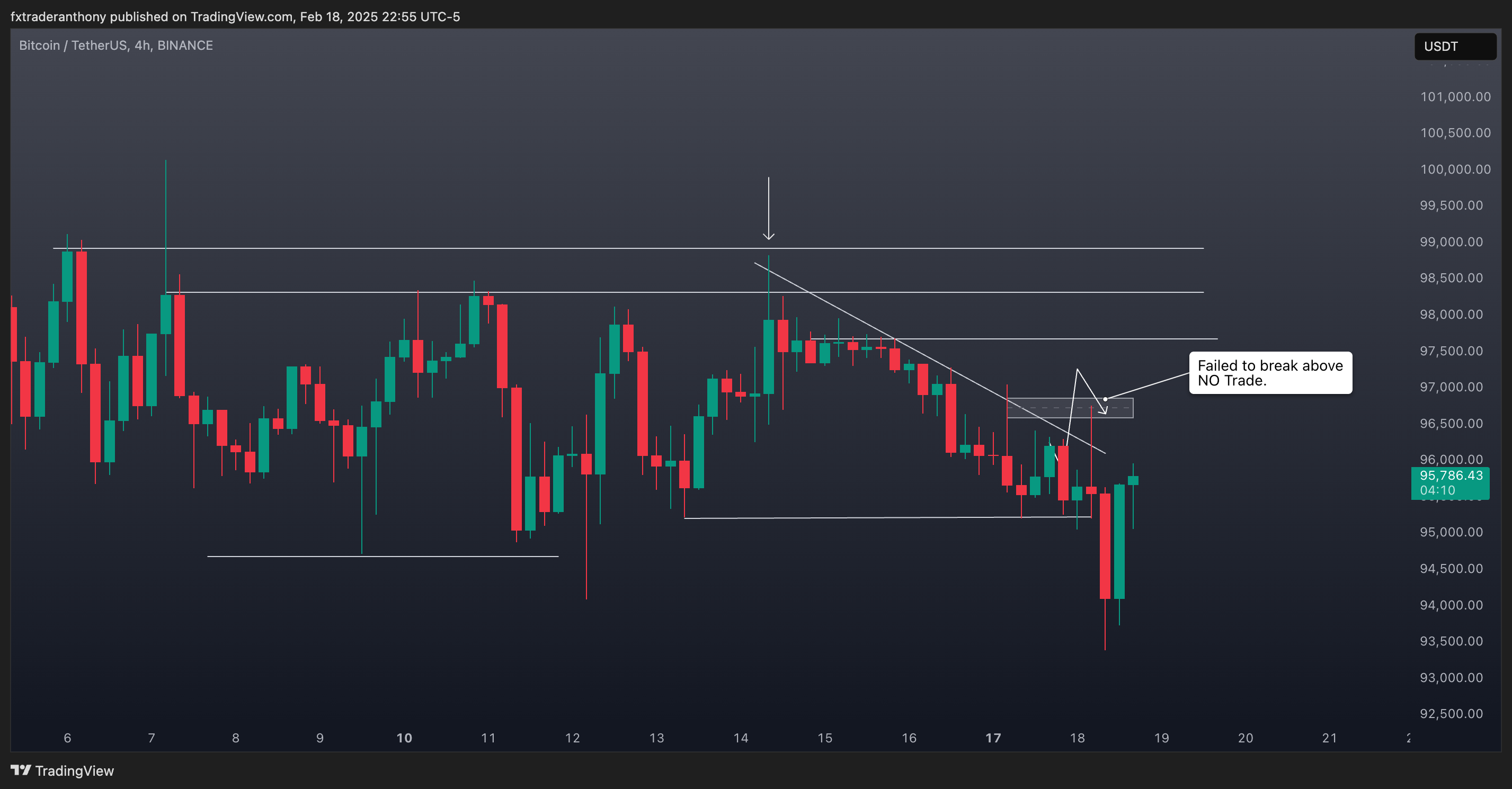1512x789 pixels.
Task: Click the countdown timer 04:10 below price
Action: tap(1437, 490)
